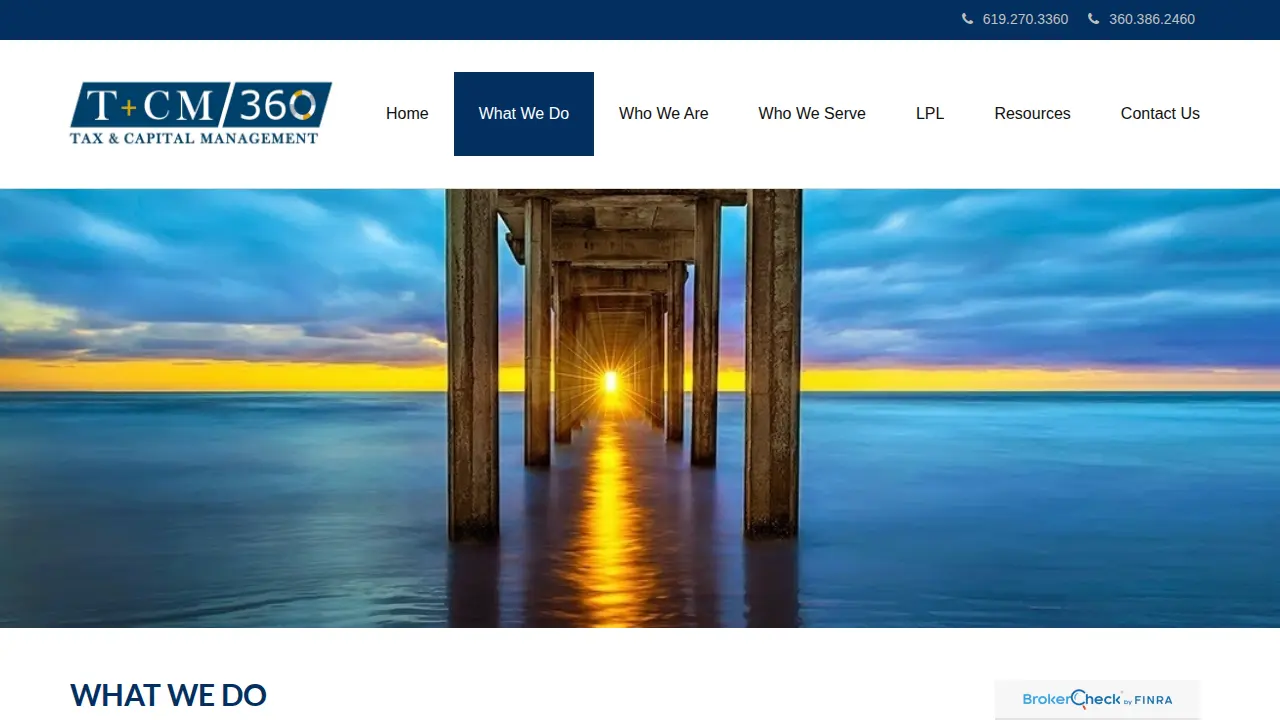Call the 619.270.3360 phone number link
The image size is (1280, 720).
(x=1025, y=19)
